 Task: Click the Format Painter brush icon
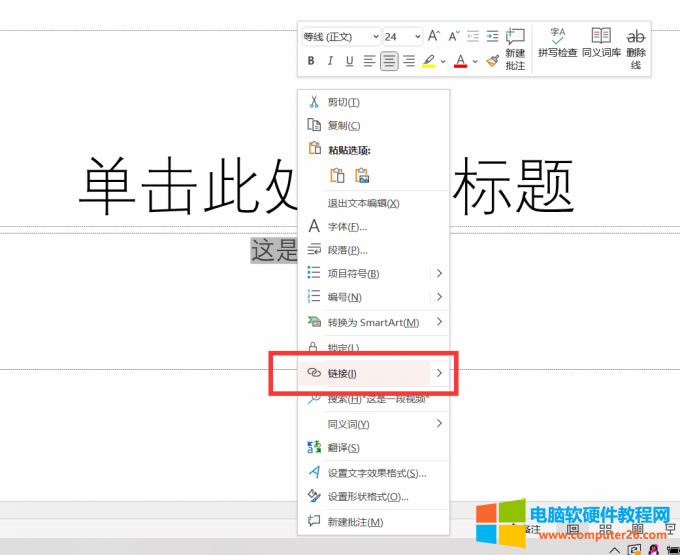point(492,61)
